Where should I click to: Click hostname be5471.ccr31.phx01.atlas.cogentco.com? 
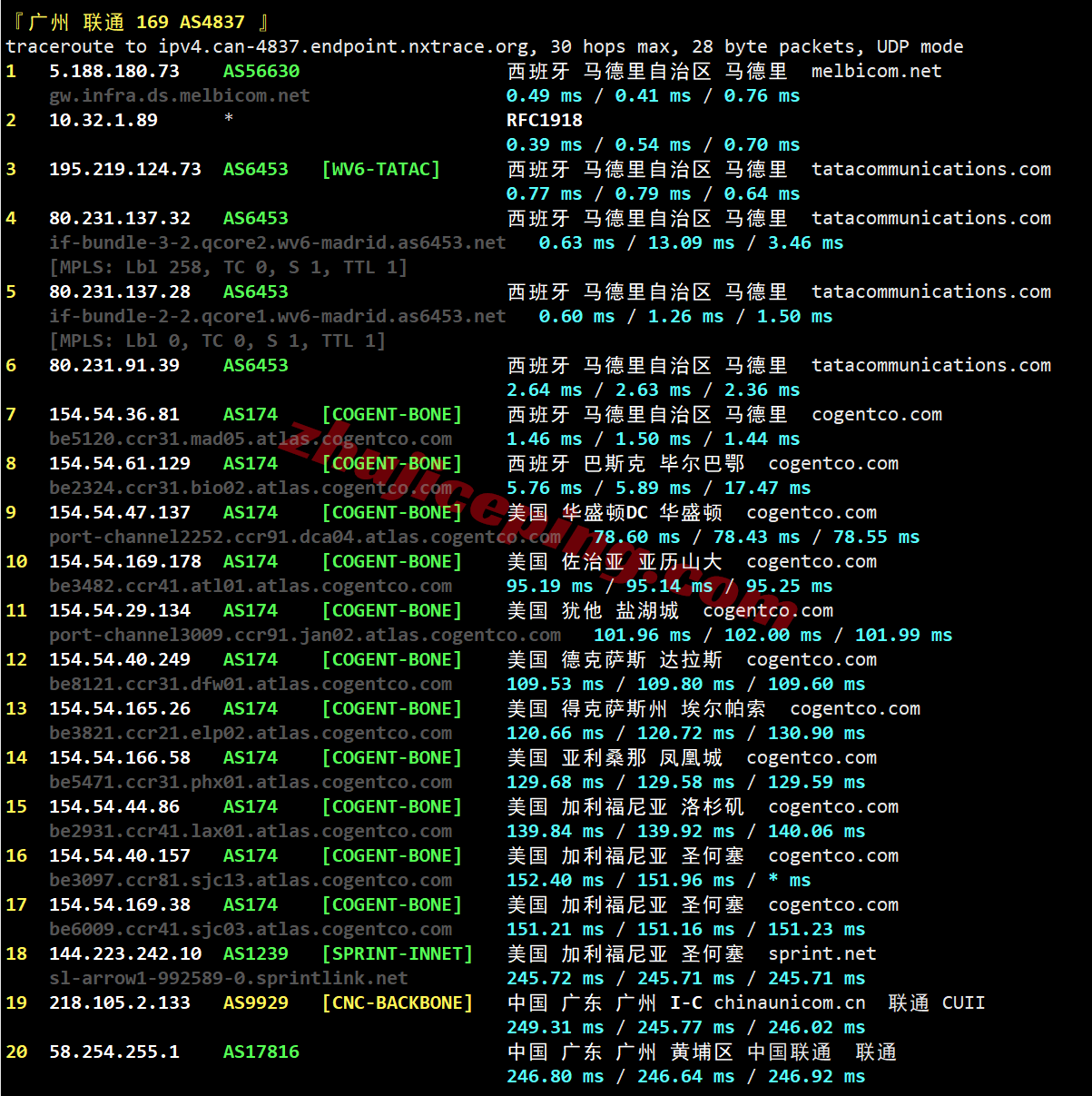click(x=251, y=782)
